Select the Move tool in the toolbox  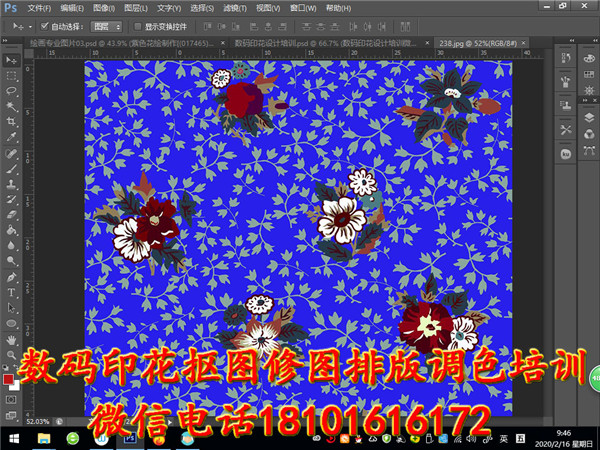tap(12, 60)
